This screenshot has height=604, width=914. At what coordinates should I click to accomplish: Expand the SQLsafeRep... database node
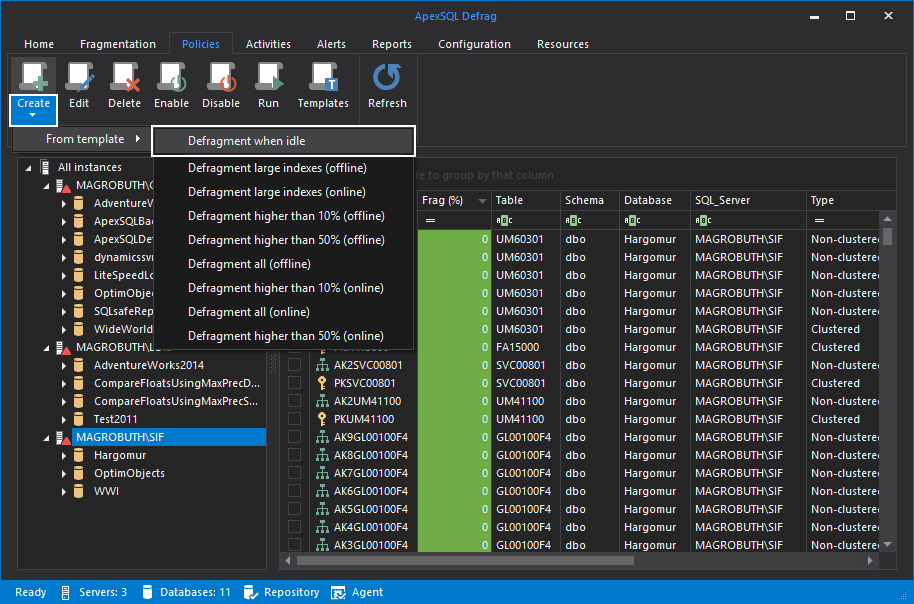coord(64,311)
